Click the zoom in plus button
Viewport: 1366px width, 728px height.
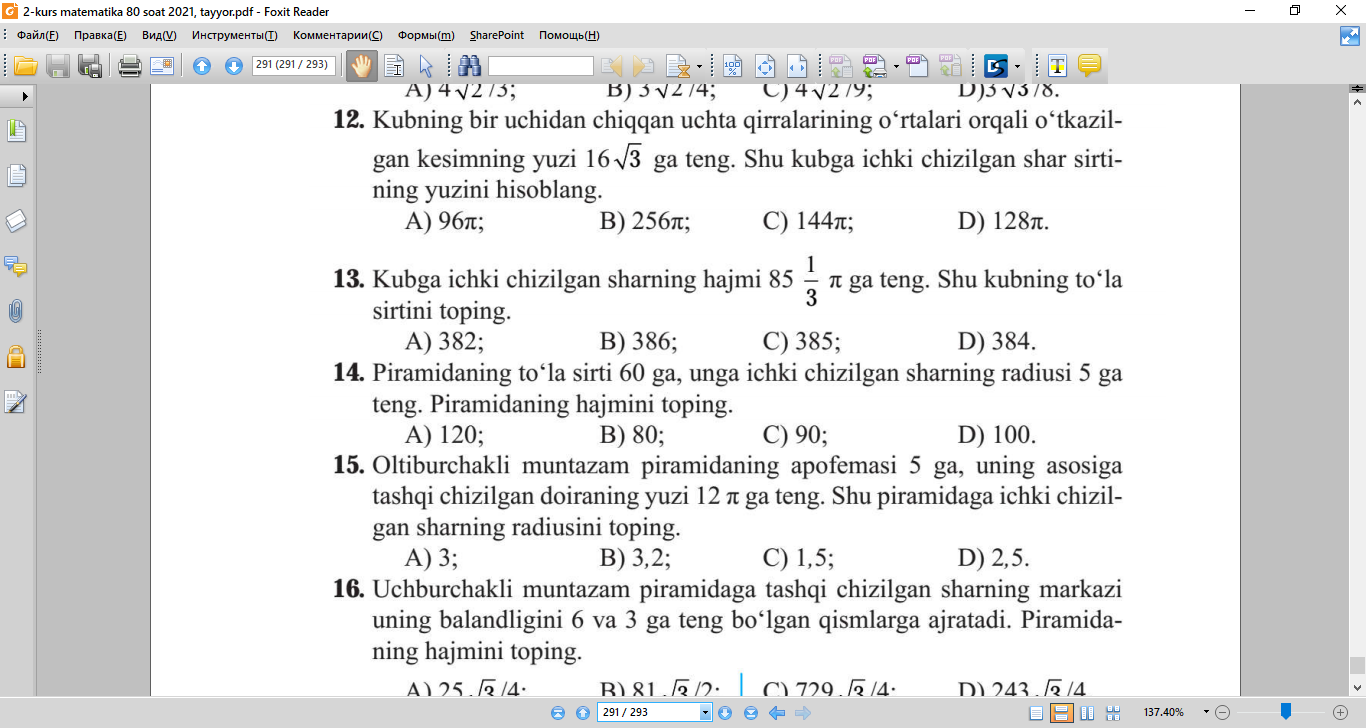tap(1340, 713)
